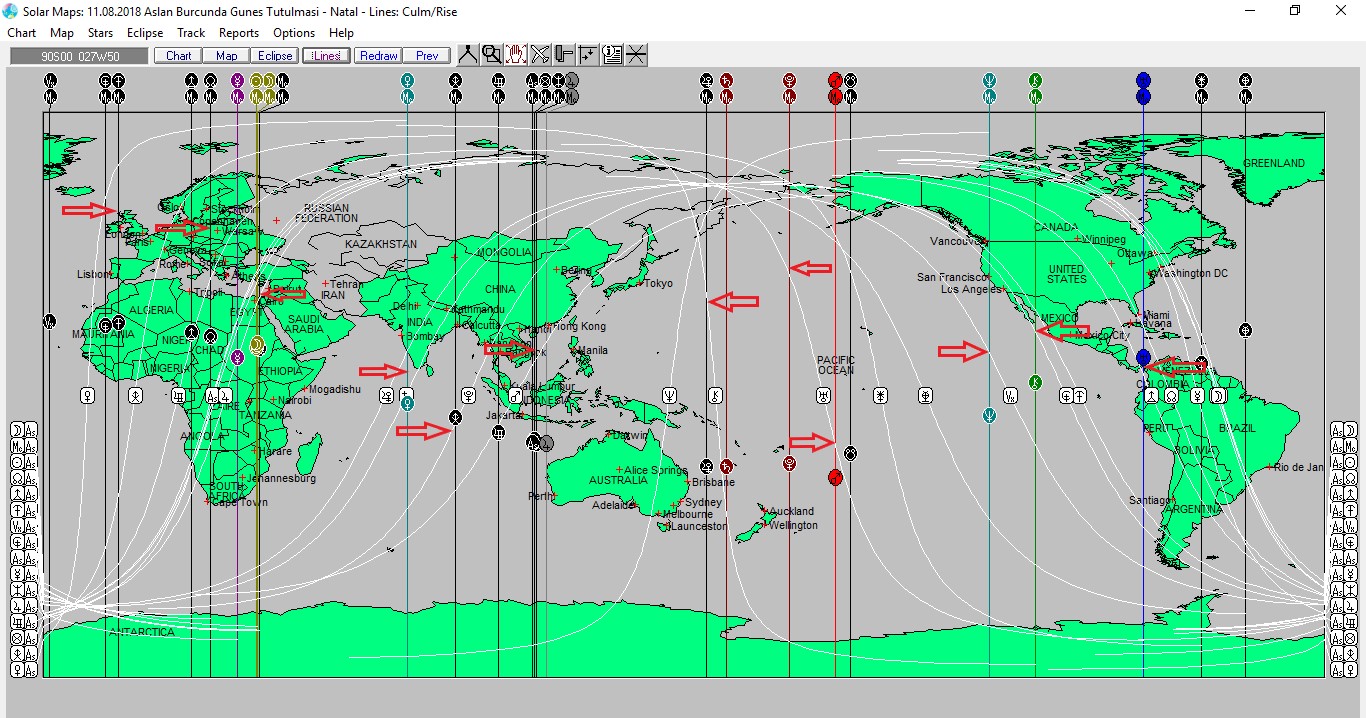Expand the Options menu
Screen dimensions: 1366x718
click(294, 33)
